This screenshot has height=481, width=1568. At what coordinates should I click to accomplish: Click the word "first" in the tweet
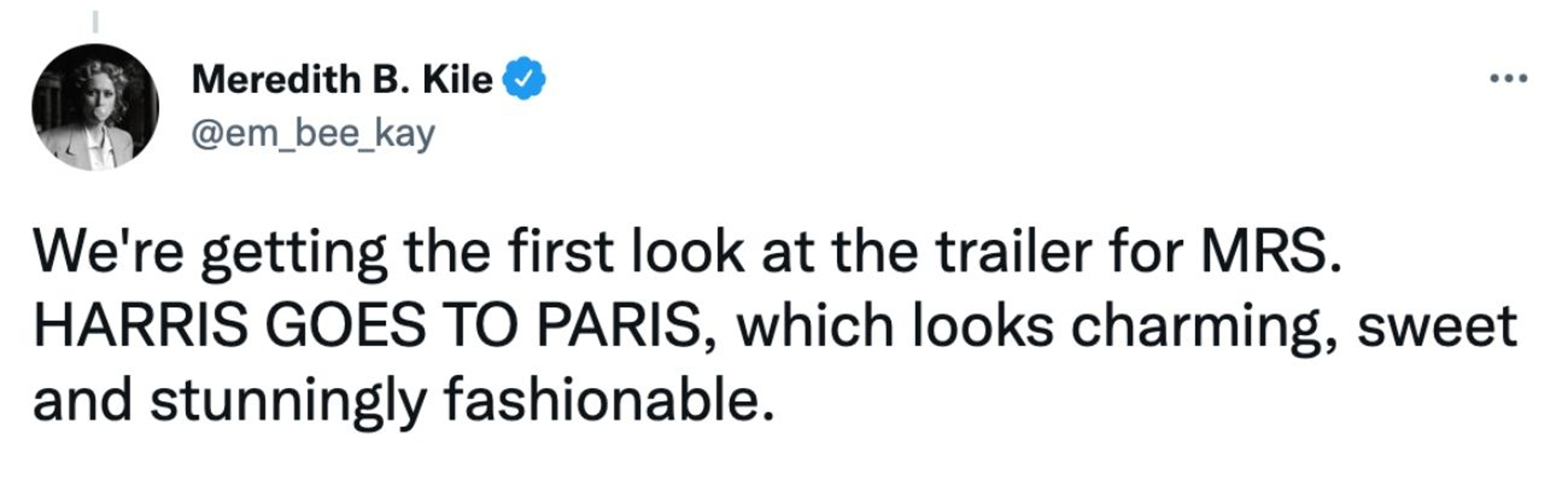560,252
